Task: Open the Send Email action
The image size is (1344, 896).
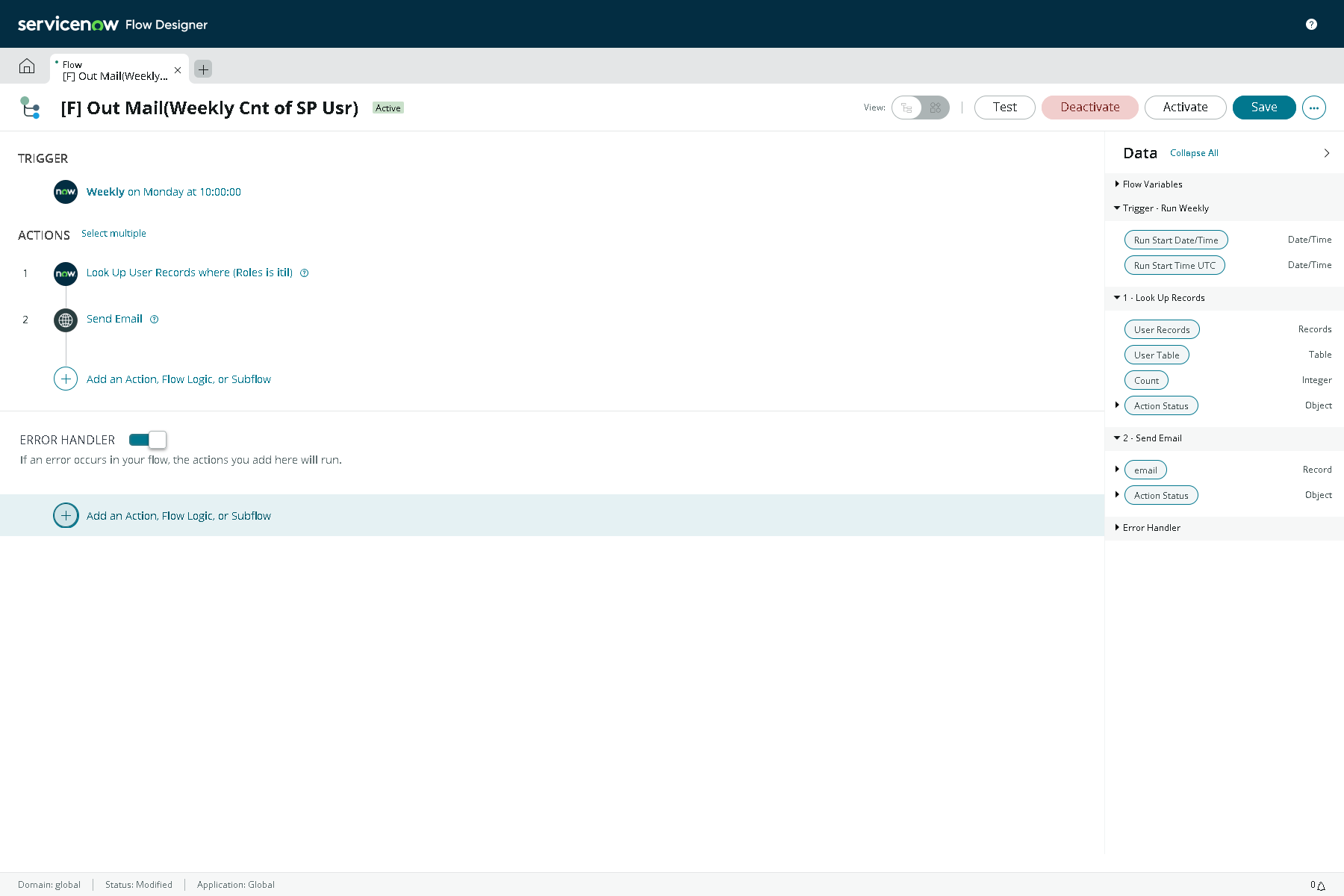Action: 114,319
